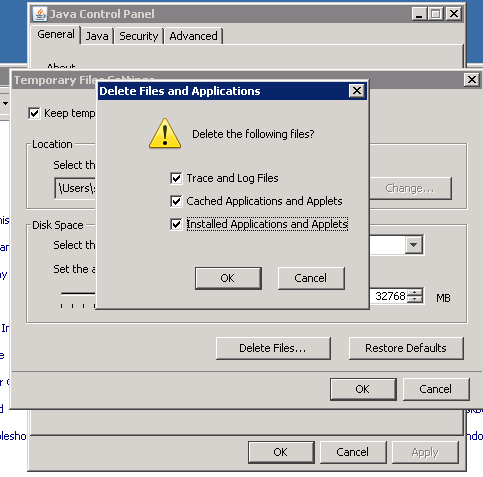The height and width of the screenshot is (477, 483).
Task: Click the 32768 MB disk space field
Action: click(x=389, y=296)
